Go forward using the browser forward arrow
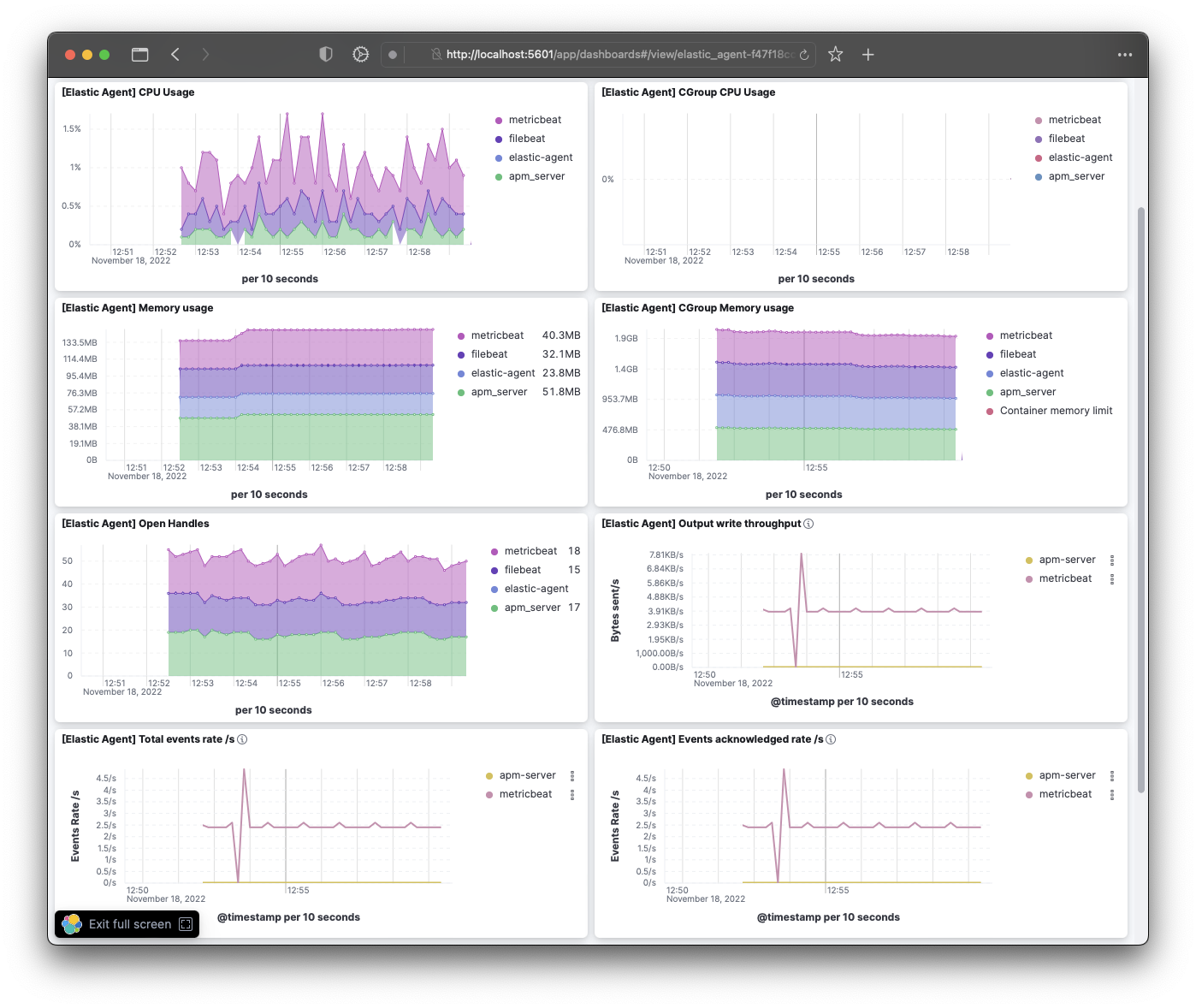1196x1008 pixels. [205, 55]
